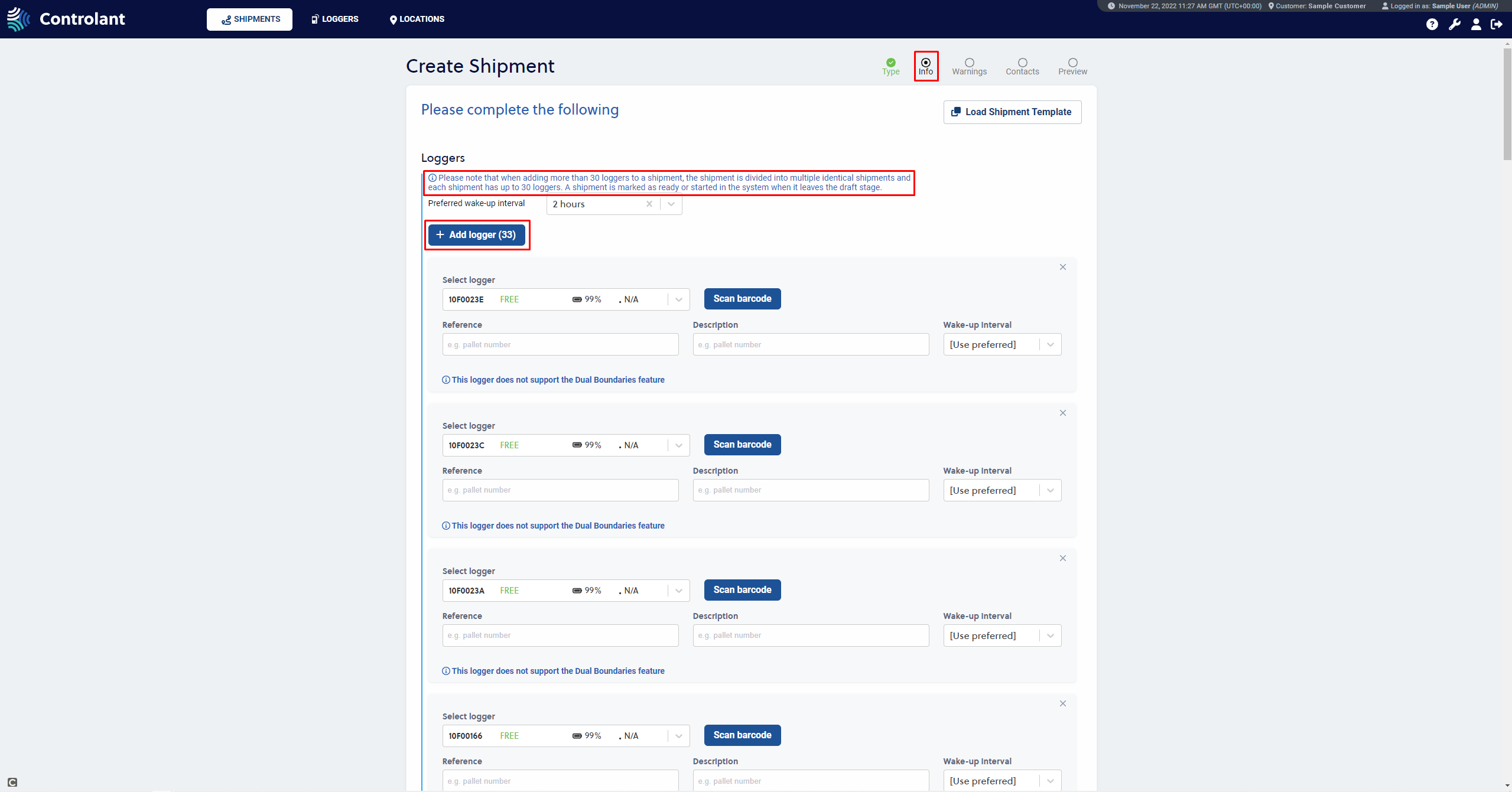This screenshot has width=1512, height=792.
Task: Clear the preferred wake-up interval value
Action: point(649,204)
